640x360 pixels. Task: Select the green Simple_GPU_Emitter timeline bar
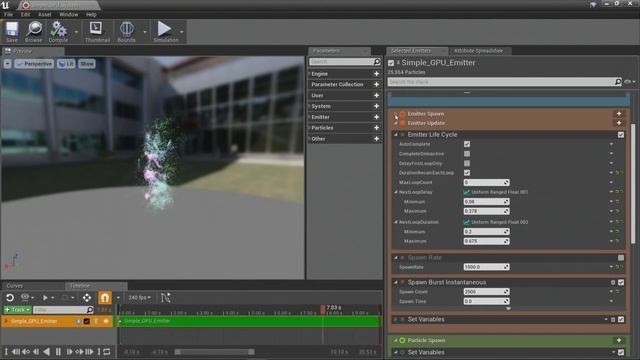249,321
